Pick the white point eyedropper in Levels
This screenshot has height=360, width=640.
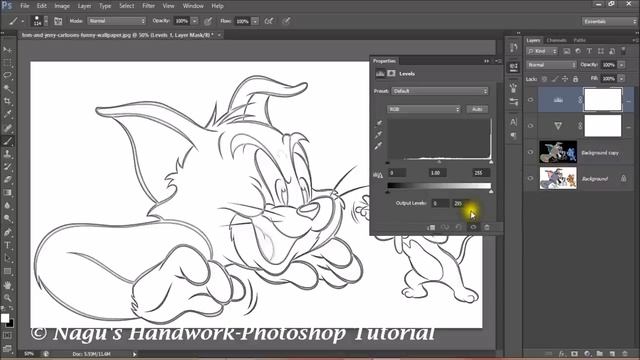point(379,146)
